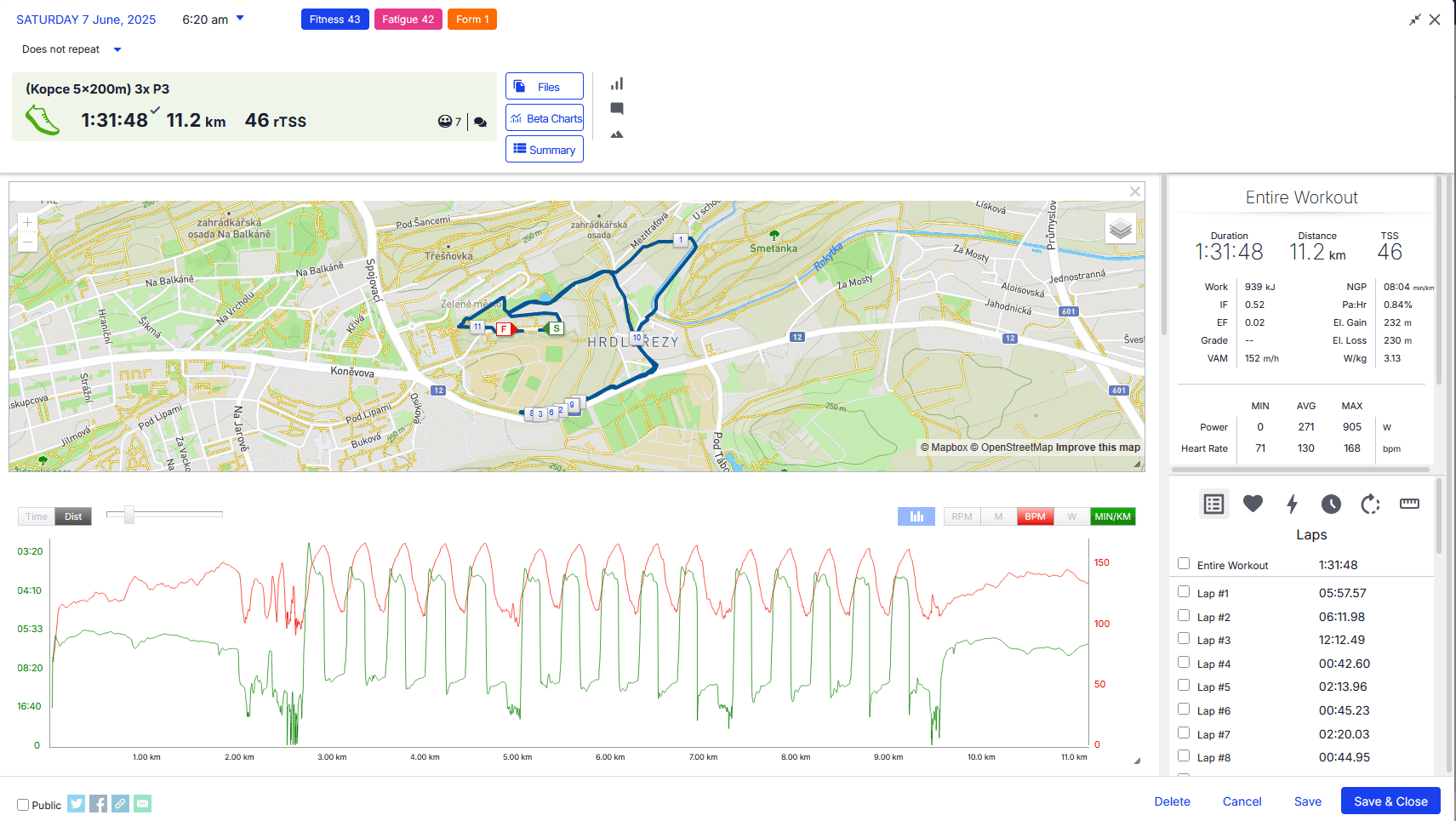The image size is (1456, 821).
Task: Click the Fitness 43 badge
Action: point(334,20)
